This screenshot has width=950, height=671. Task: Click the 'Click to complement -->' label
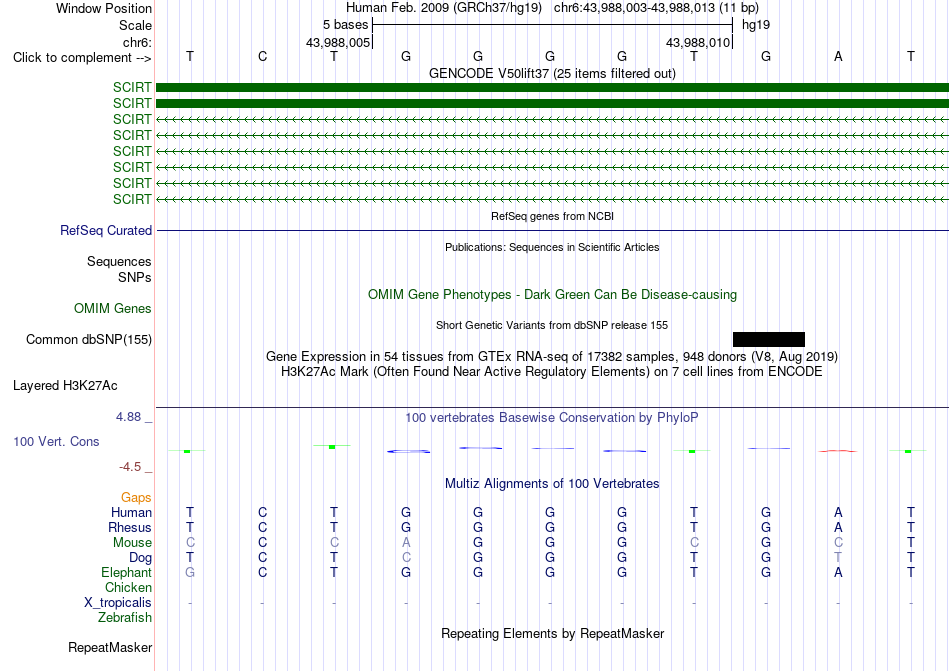82,58
